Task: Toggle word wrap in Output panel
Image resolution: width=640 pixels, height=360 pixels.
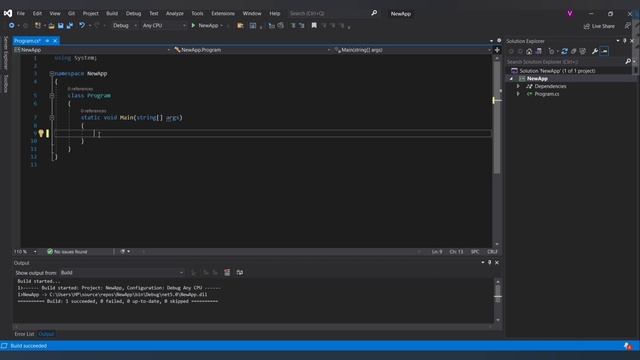Action: point(240,273)
